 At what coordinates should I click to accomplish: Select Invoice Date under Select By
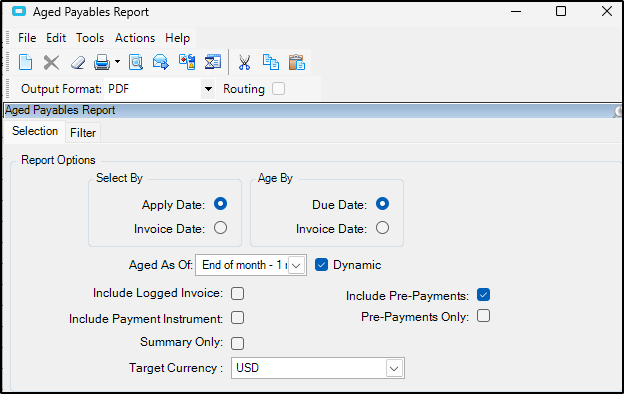220,228
